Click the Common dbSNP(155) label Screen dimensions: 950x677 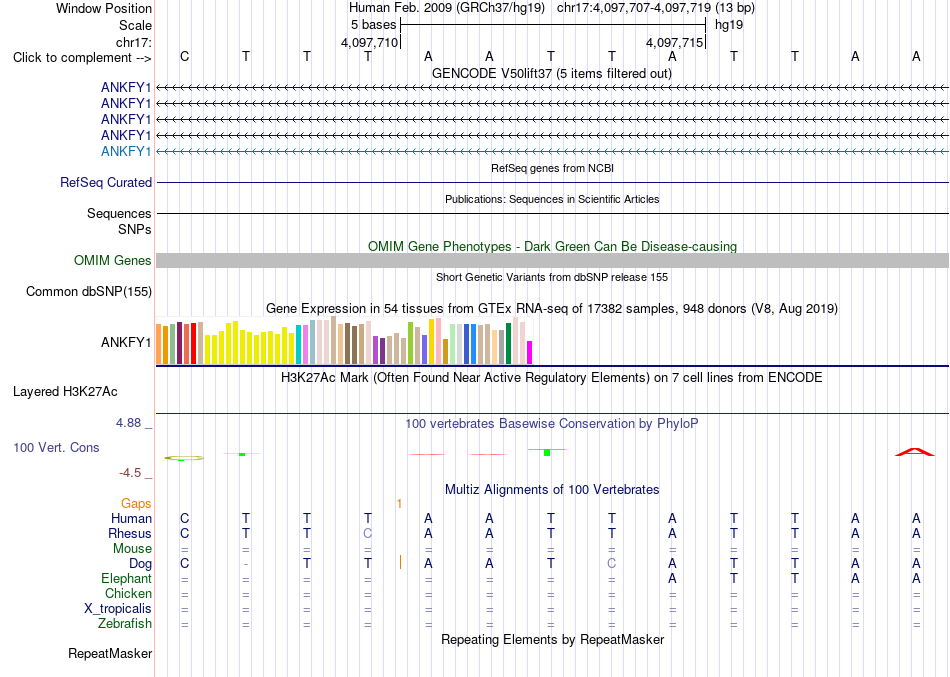pos(89,292)
